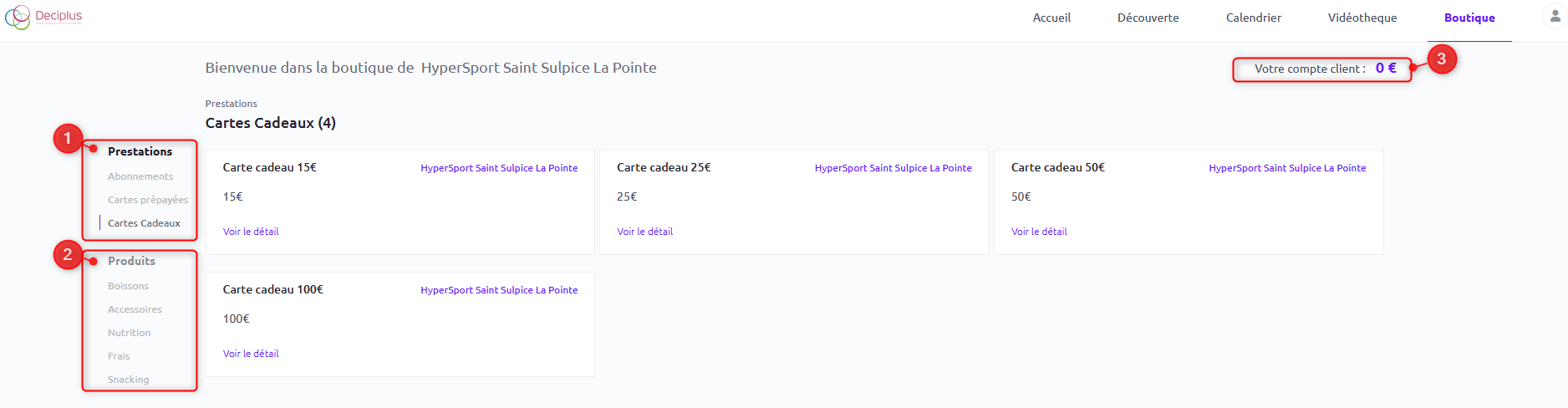Image resolution: width=1568 pixels, height=408 pixels.
Task: Select the Nutrition category
Action: coord(130,333)
